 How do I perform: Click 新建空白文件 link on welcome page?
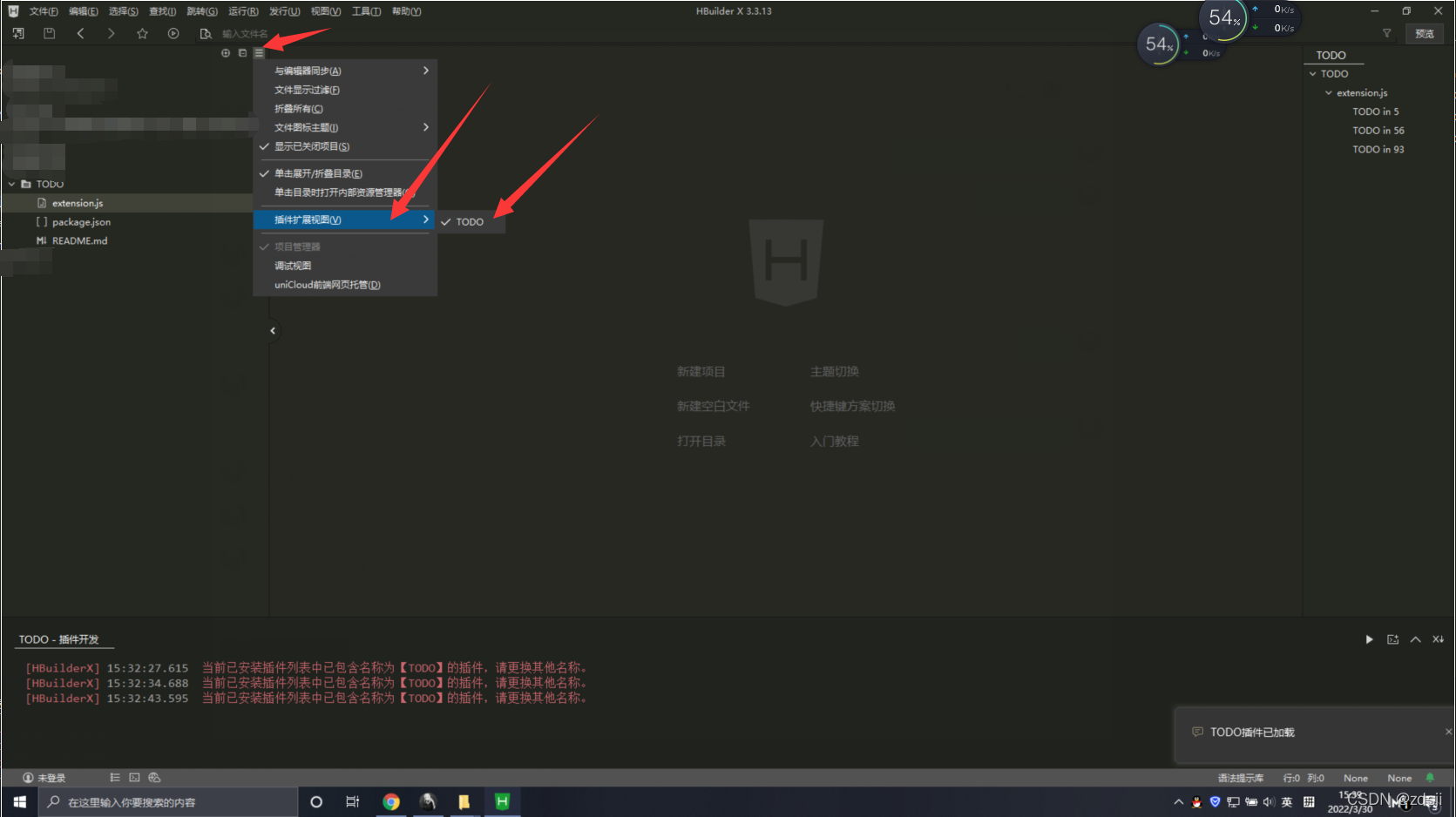click(x=714, y=406)
